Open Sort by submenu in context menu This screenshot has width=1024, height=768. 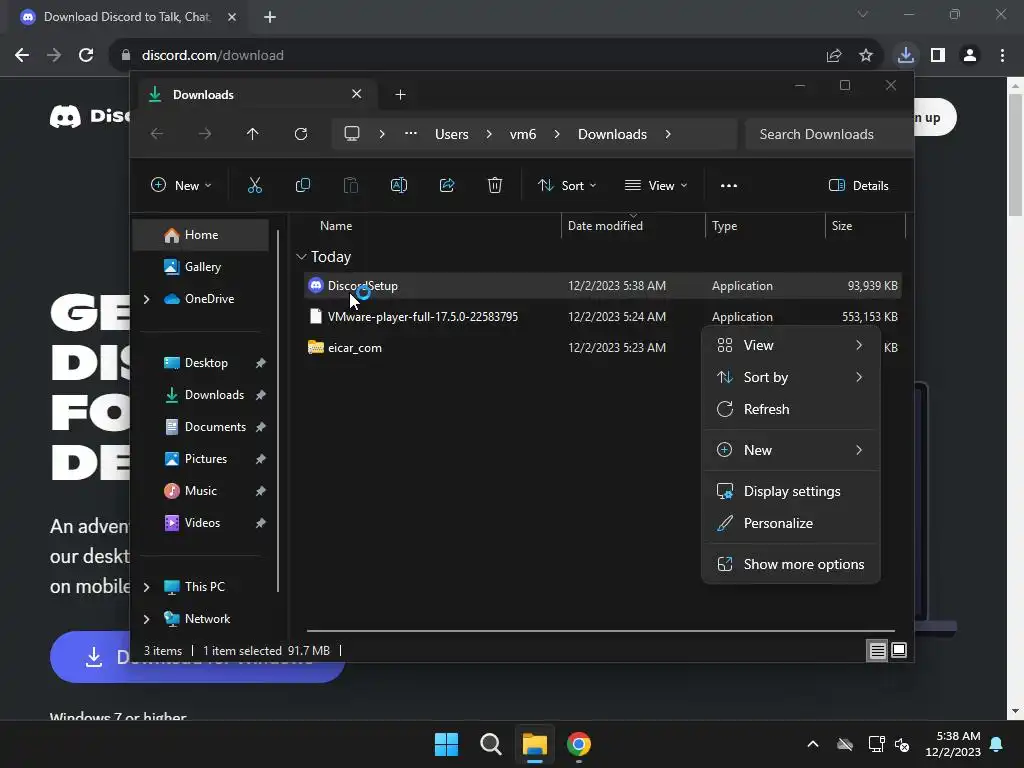(790, 377)
